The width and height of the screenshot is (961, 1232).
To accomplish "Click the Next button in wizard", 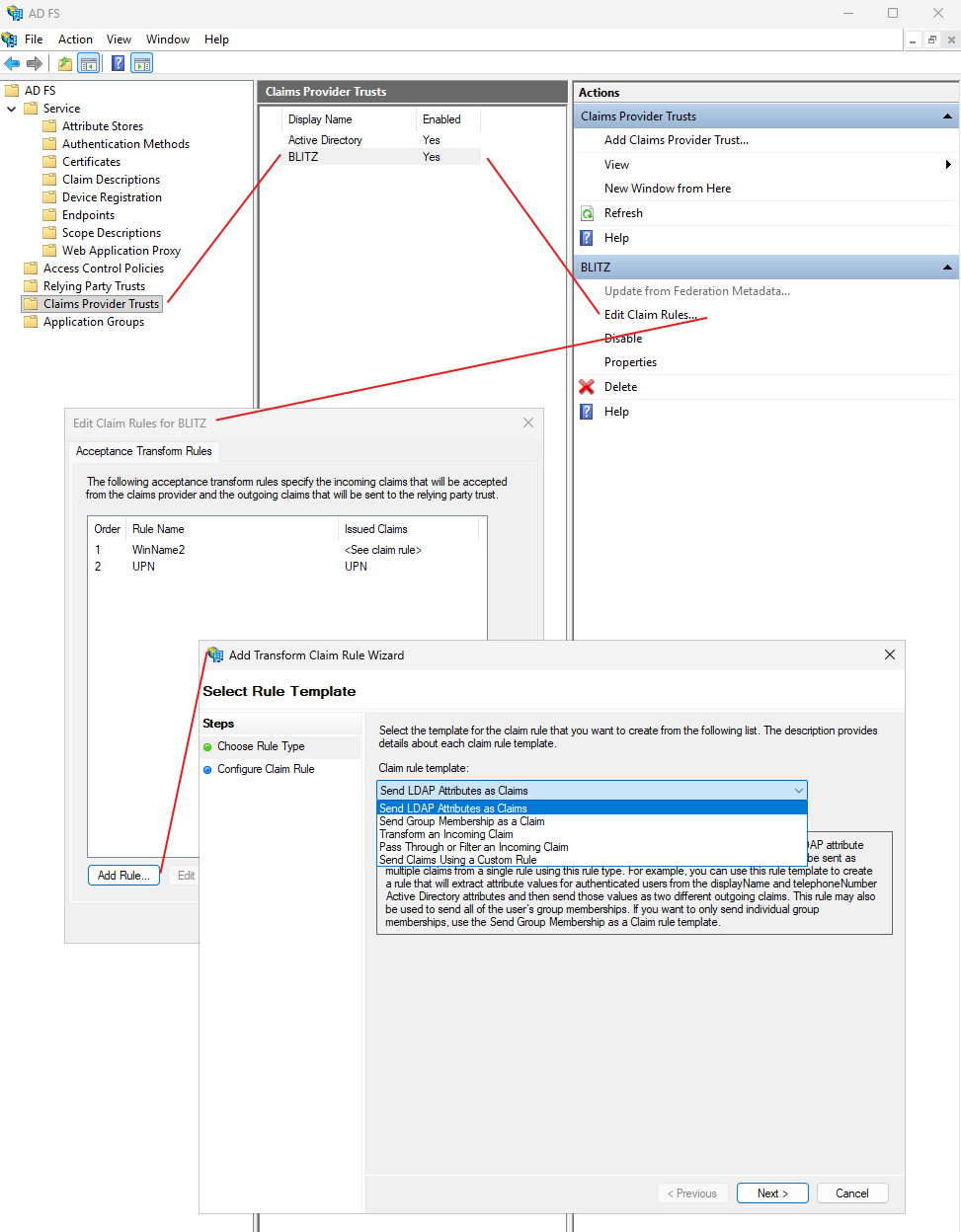I will (x=772, y=1193).
